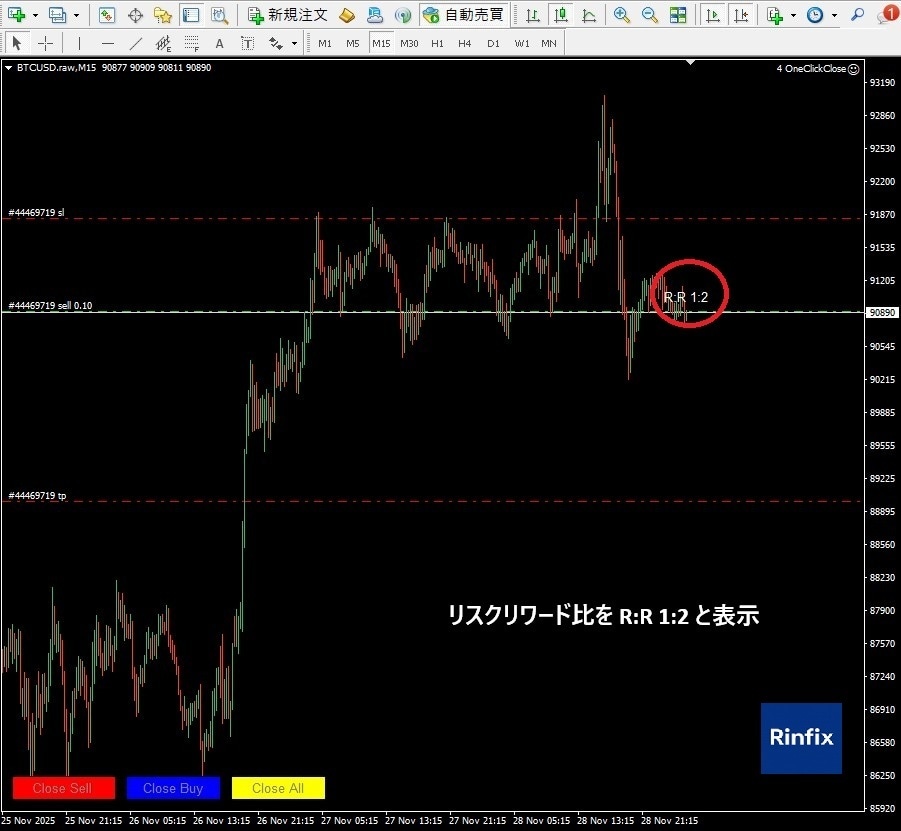This screenshot has height=831, width=901.
Task: Switch timeframe to H1
Action: [437, 44]
